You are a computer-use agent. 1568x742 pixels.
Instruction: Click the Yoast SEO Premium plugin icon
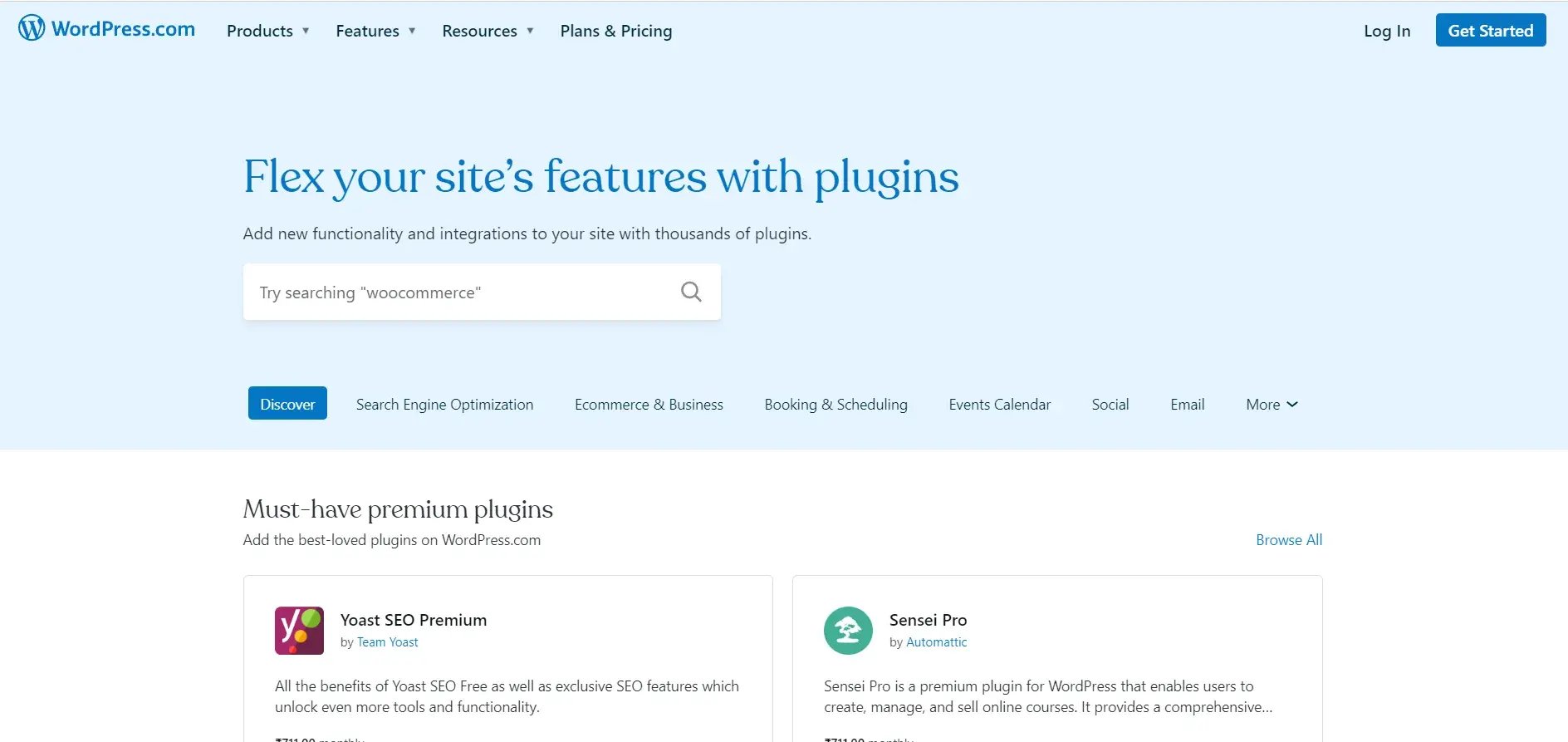[299, 631]
